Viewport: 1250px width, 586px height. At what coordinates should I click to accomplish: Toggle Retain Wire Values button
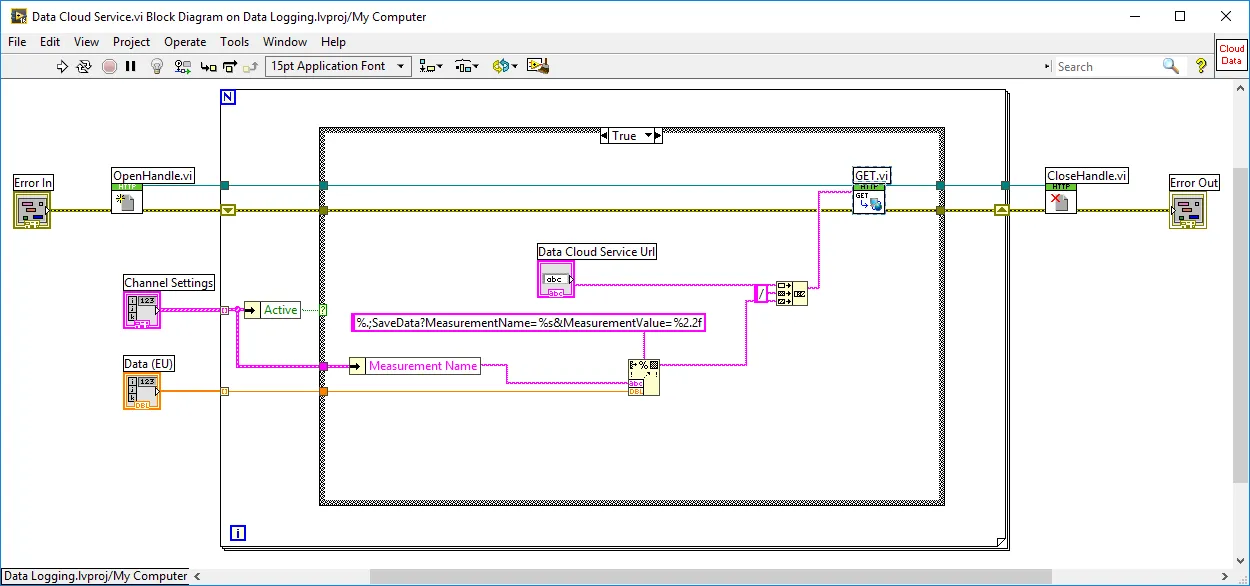(182, 66)
